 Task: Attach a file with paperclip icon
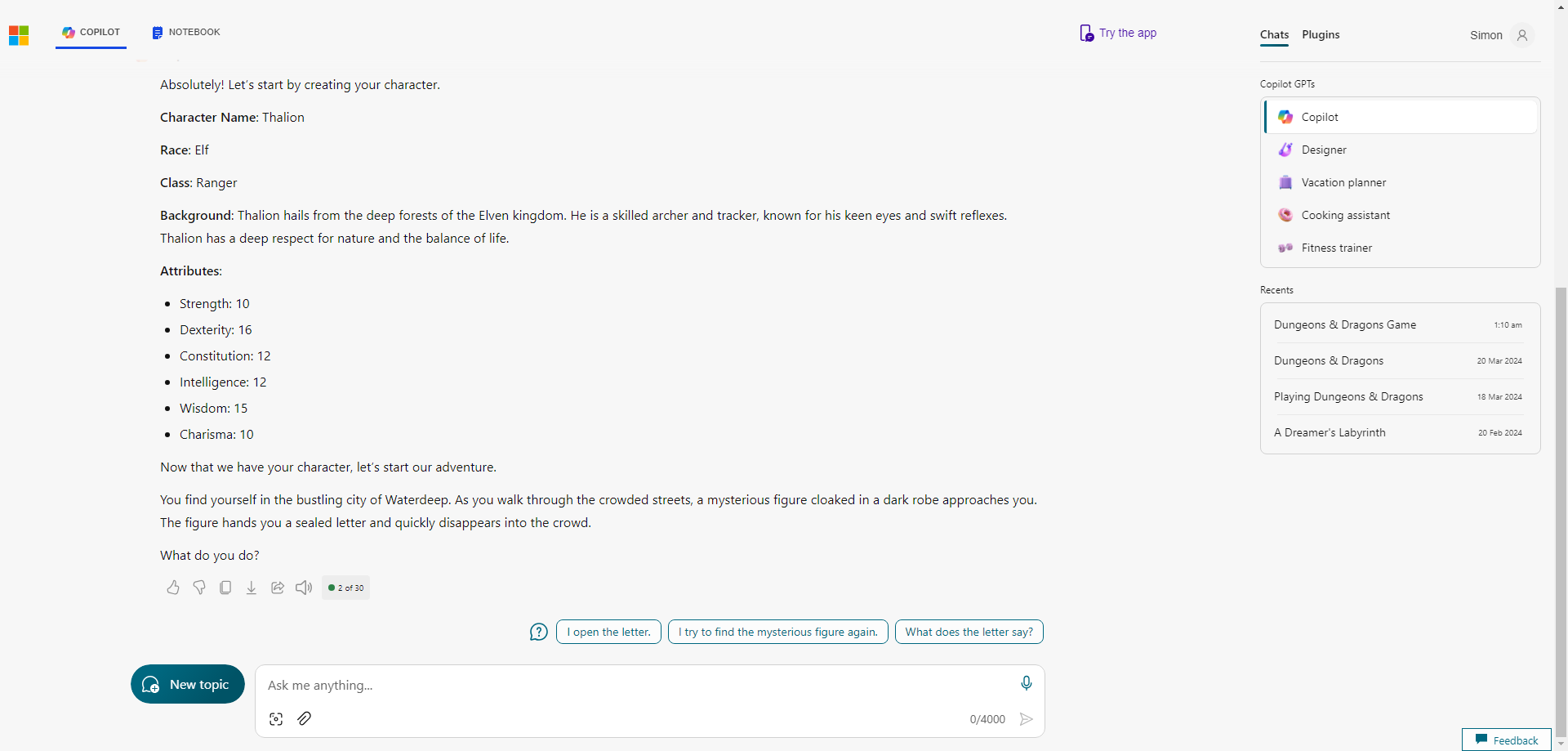click(x=305, y=718)
